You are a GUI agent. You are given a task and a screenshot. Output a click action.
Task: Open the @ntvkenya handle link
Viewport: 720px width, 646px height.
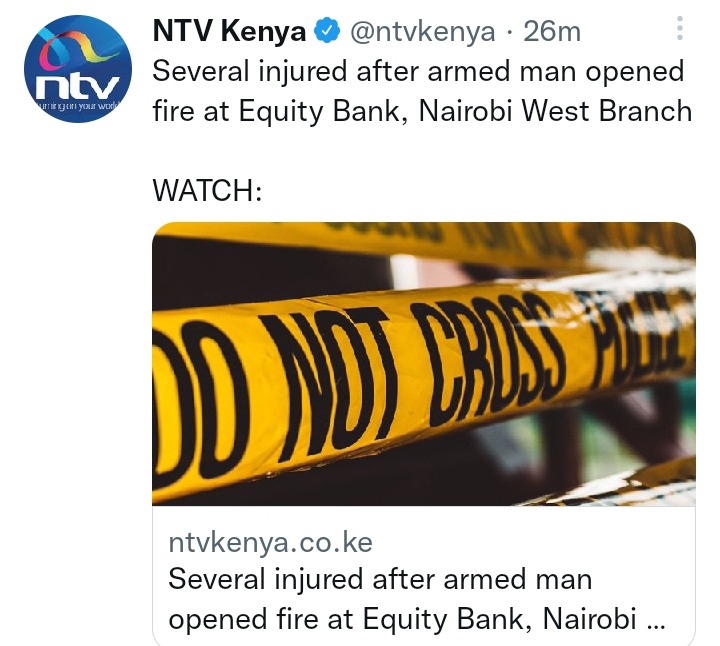422,32
